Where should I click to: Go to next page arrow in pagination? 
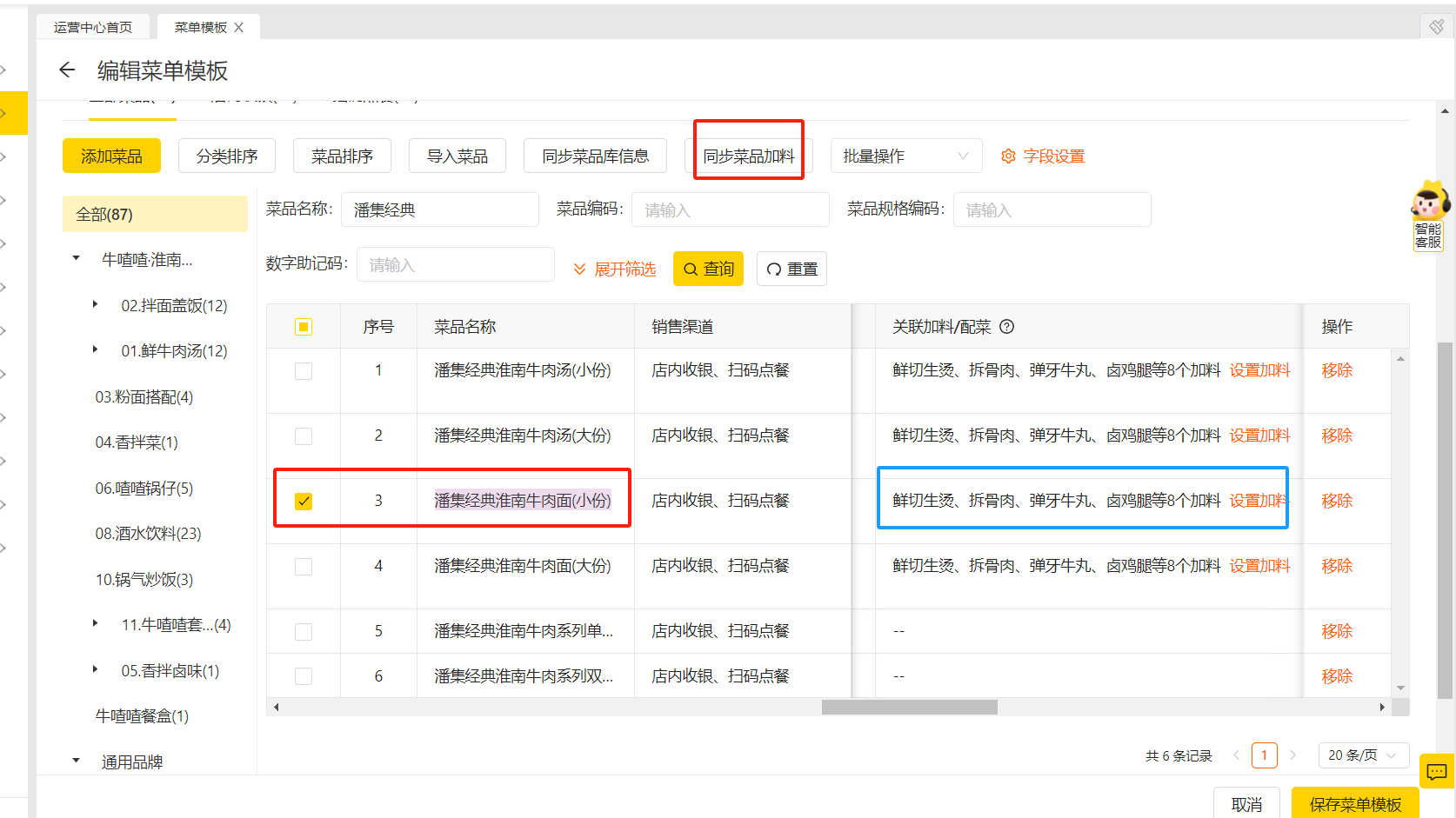(x=1292, y=755)
